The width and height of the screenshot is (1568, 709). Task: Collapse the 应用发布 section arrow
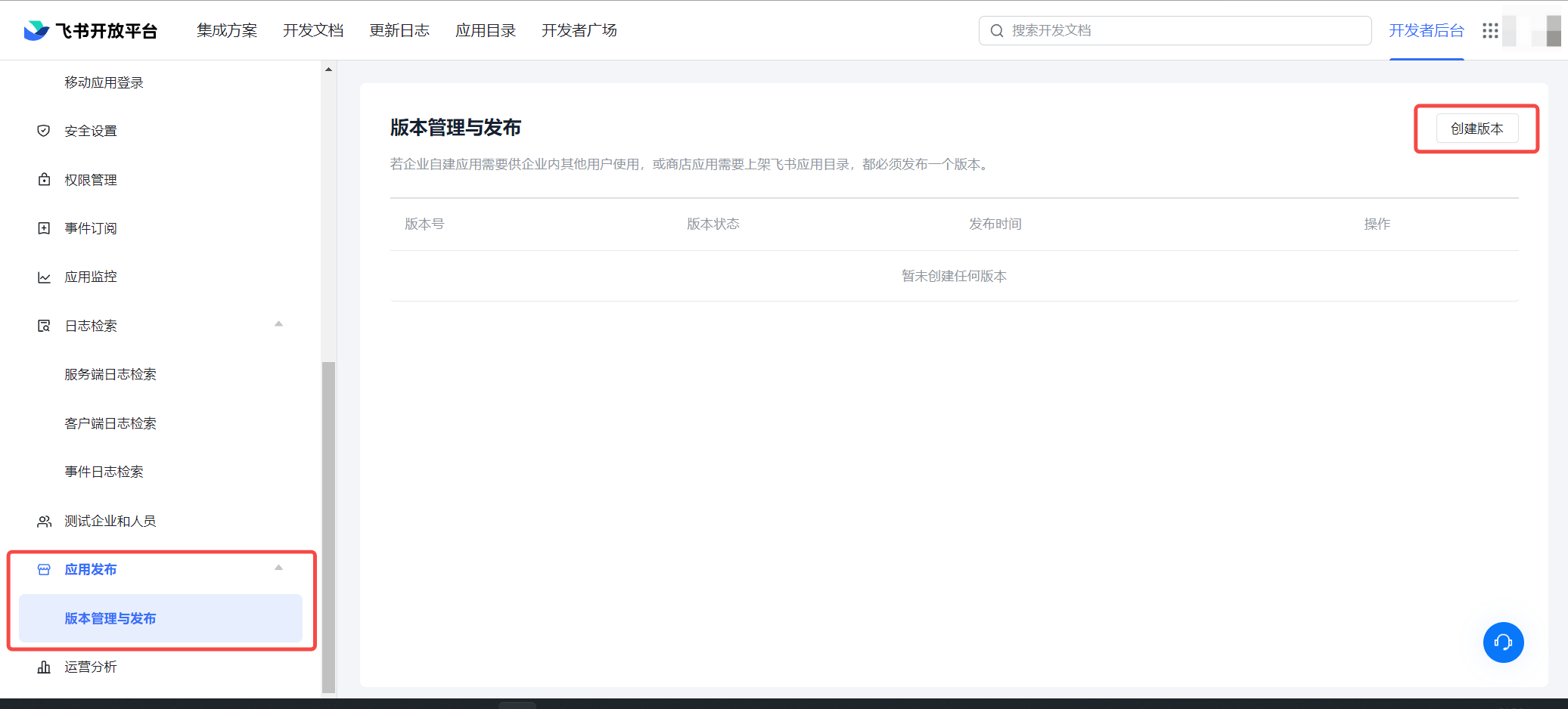click(x=278, y=568)
